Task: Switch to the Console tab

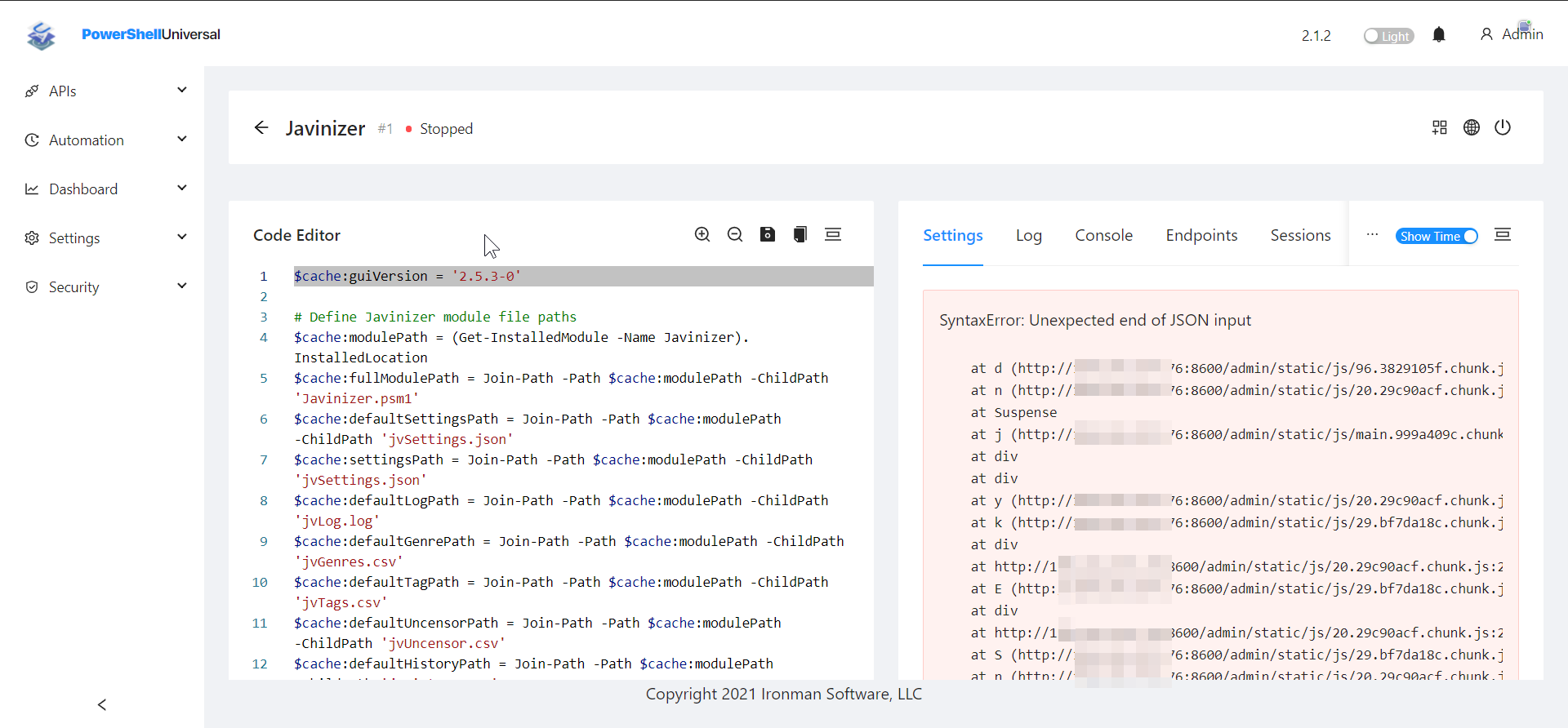Action: [x=1104, y=235]
